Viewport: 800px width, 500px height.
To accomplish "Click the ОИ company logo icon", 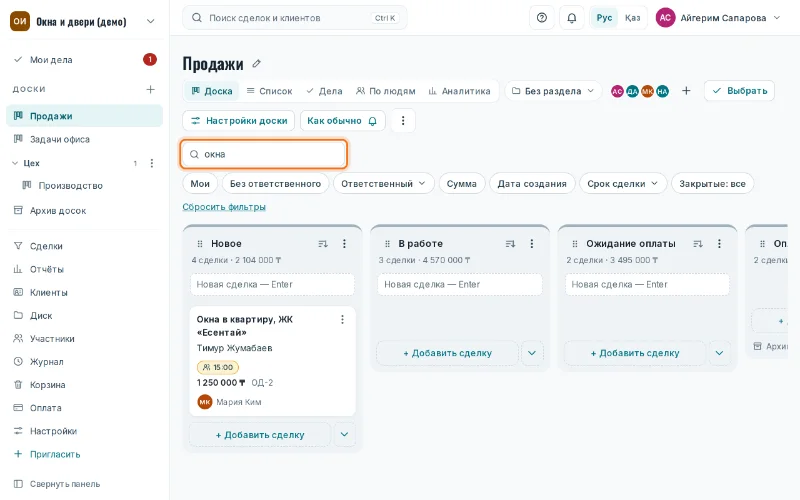I will pyautogui.click(x=20, y=21).
